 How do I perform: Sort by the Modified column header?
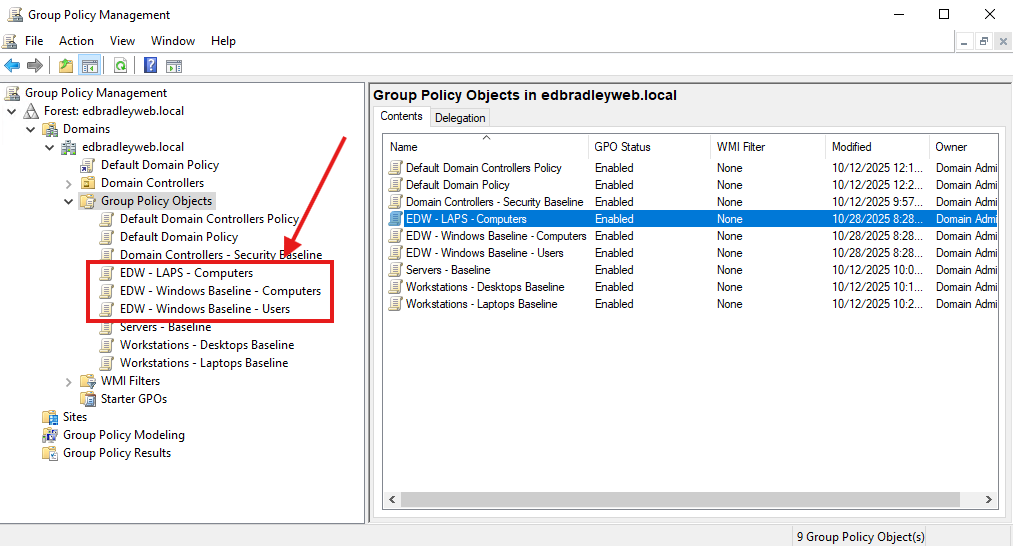point(877,147)
